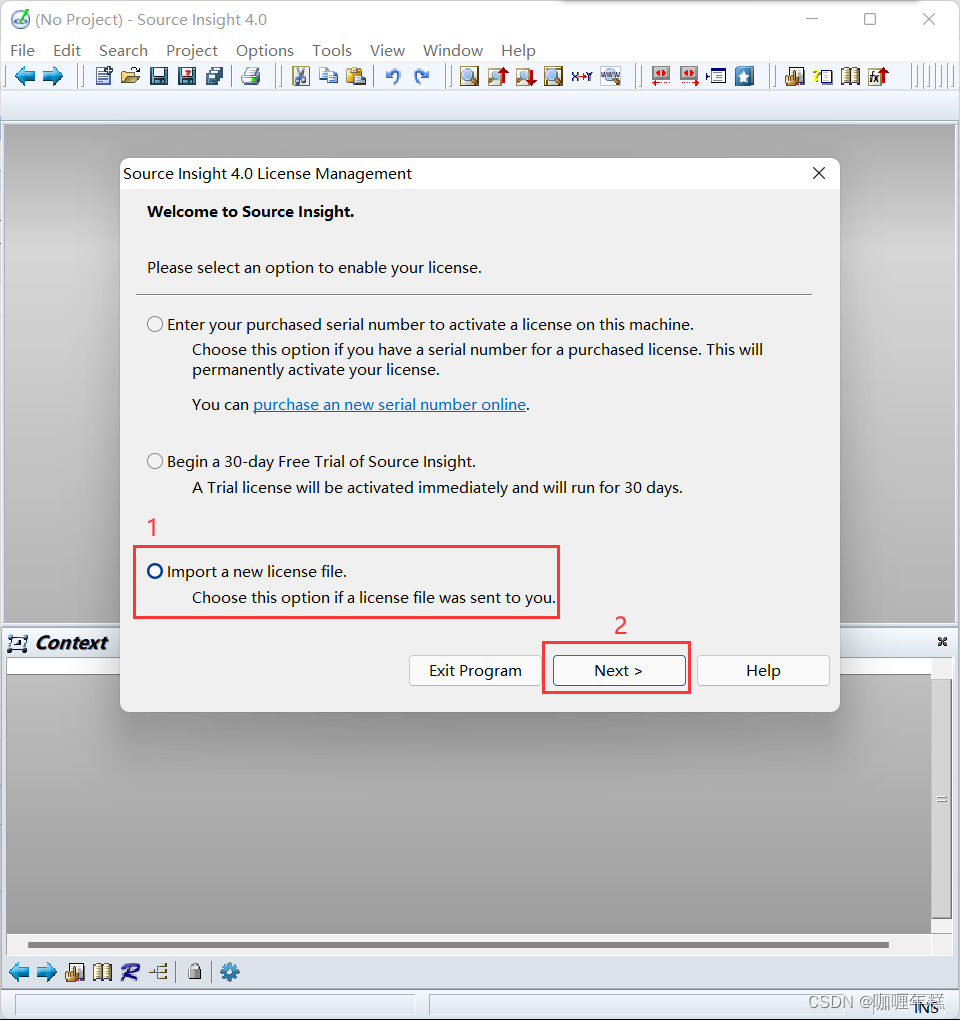
Task: Click the Redo arrow icon
Action: (421, 76)
